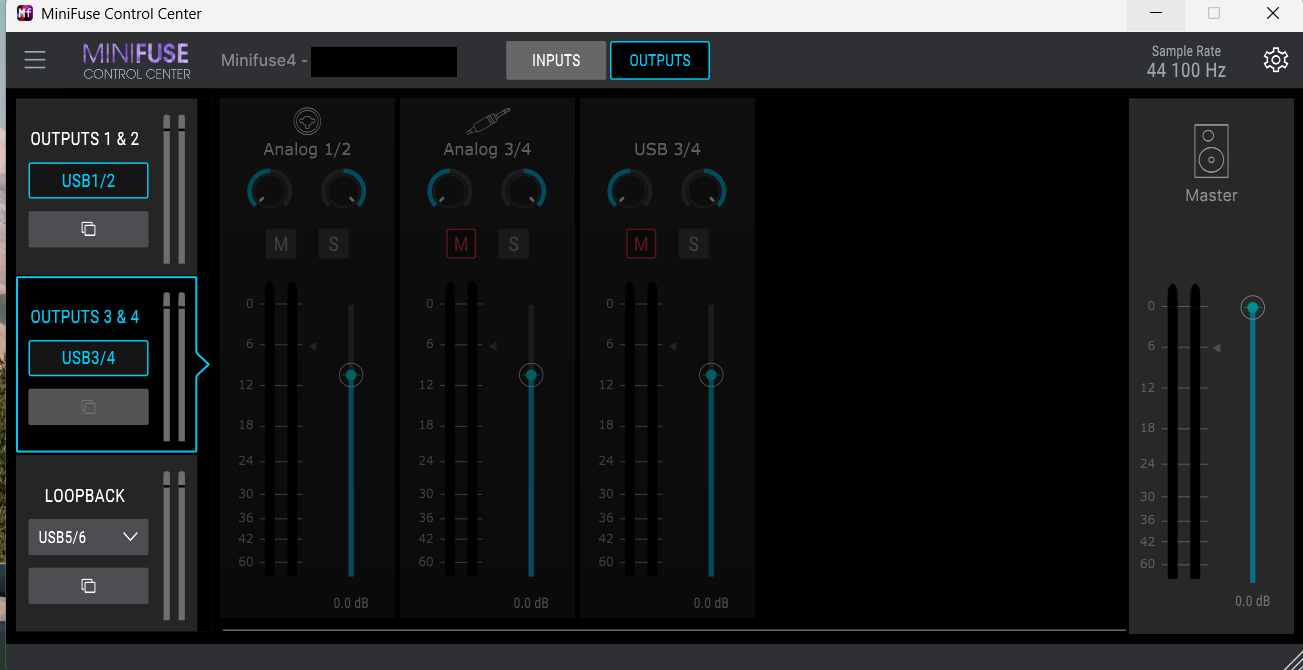Switch to the INPUTS tab
Viewport: 1303px width, 670px height.
click(556, 60)
